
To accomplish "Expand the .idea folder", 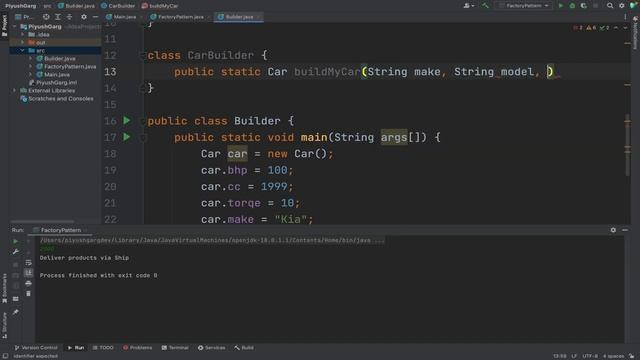I will tap(22, 35).
